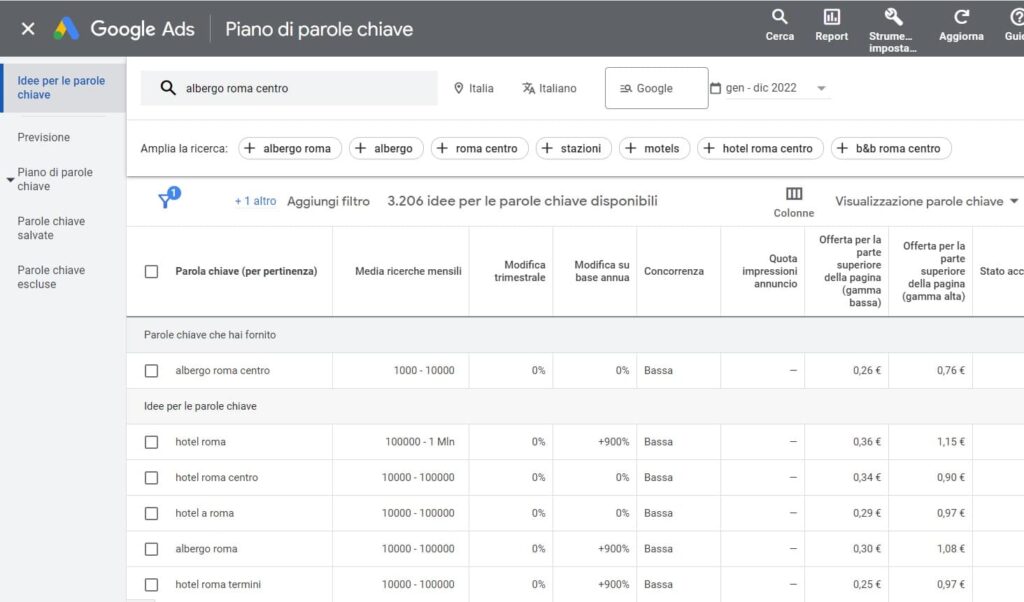Add the hotel roma centro suggestion chip
1024x602 pixels.
pos(760,148)
